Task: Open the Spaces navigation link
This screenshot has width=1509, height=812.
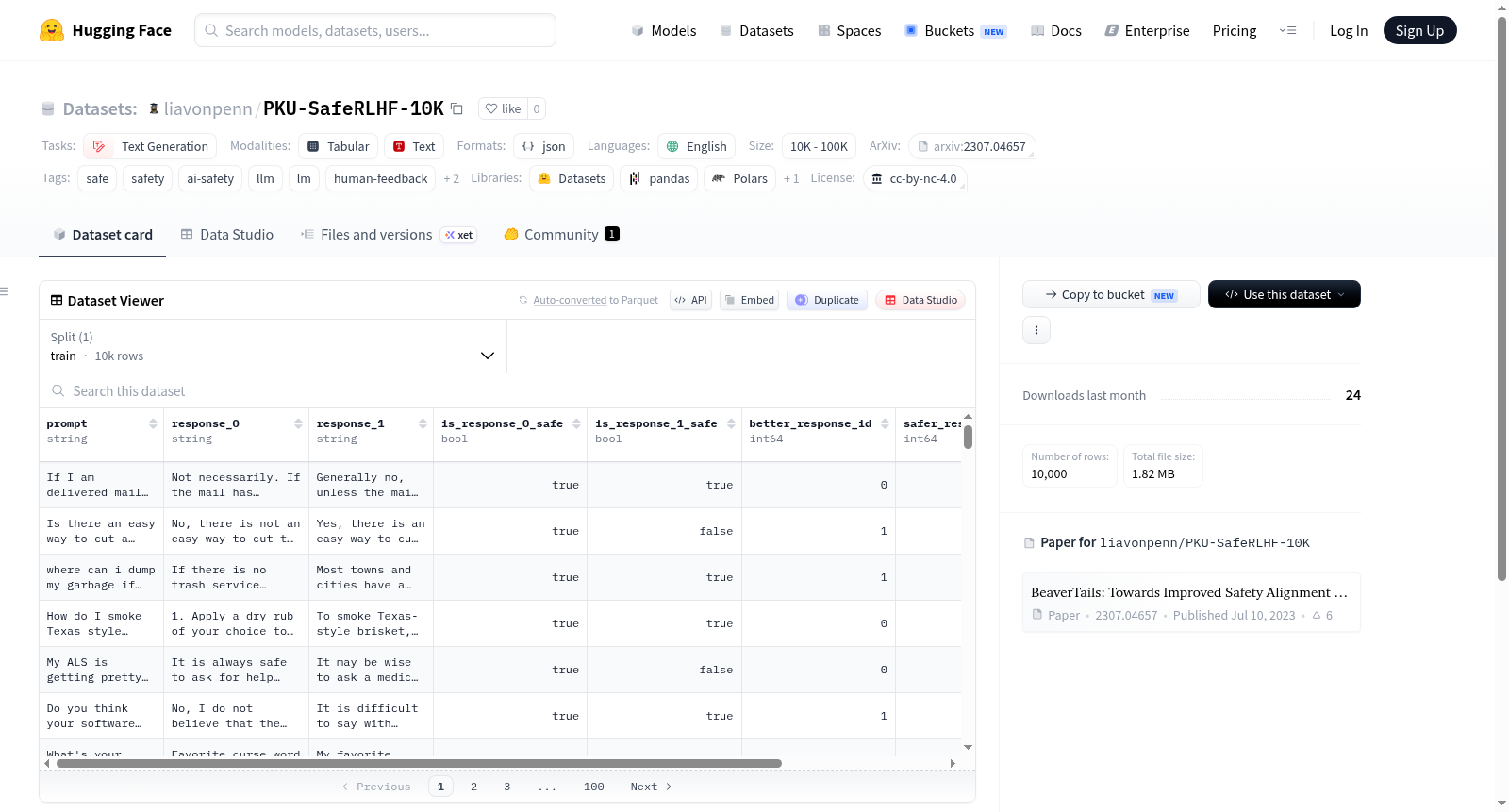Action: coord(850,30)
